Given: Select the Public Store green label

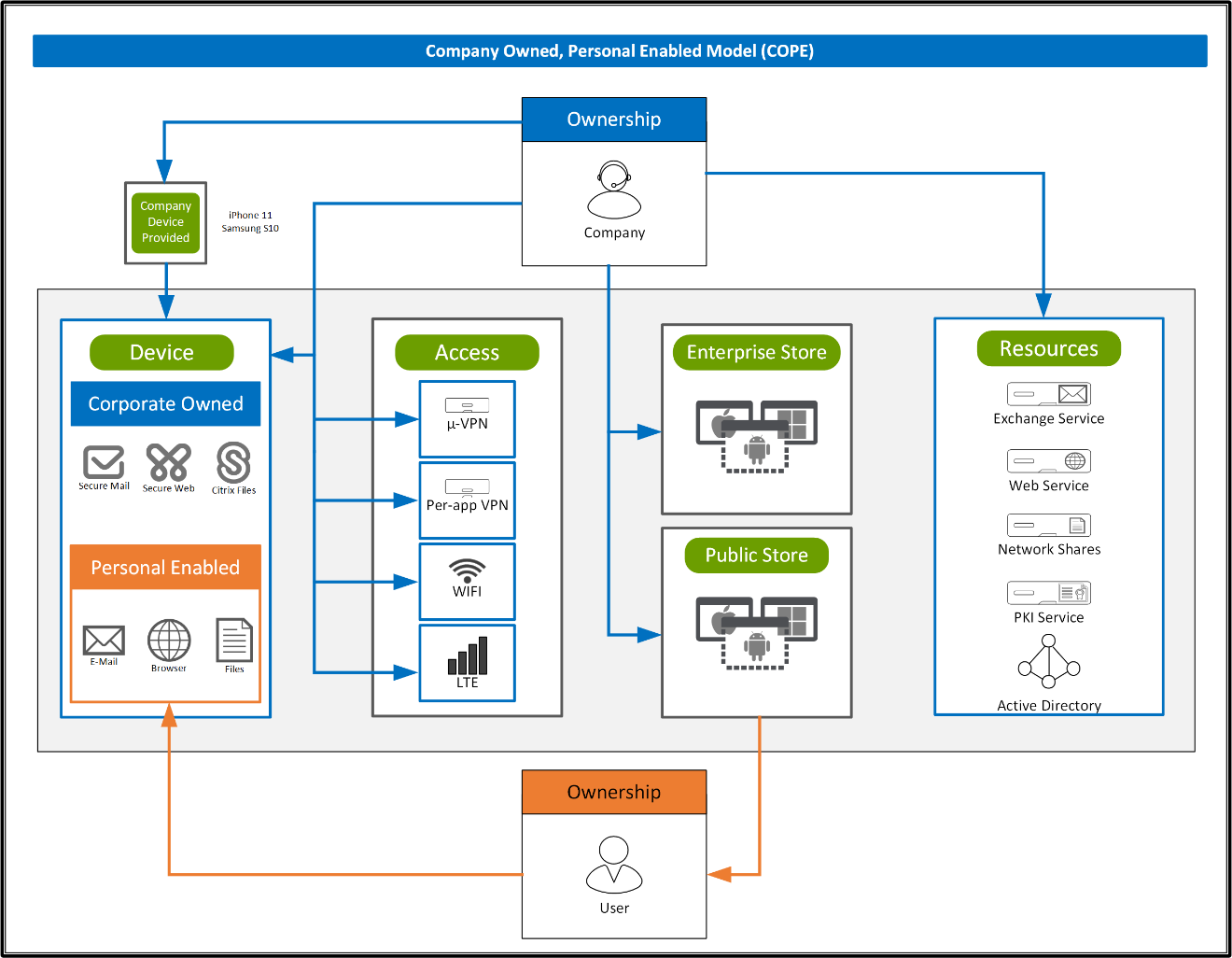Looking at the screenshot, I should [x=757, y=556].
